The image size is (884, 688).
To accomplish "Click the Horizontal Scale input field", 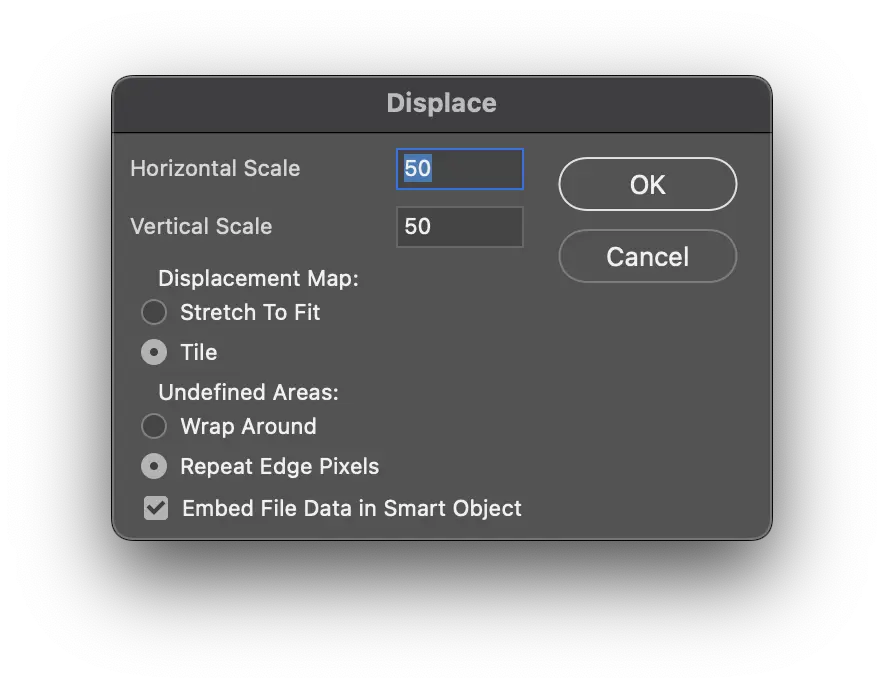I will point(459,168).
